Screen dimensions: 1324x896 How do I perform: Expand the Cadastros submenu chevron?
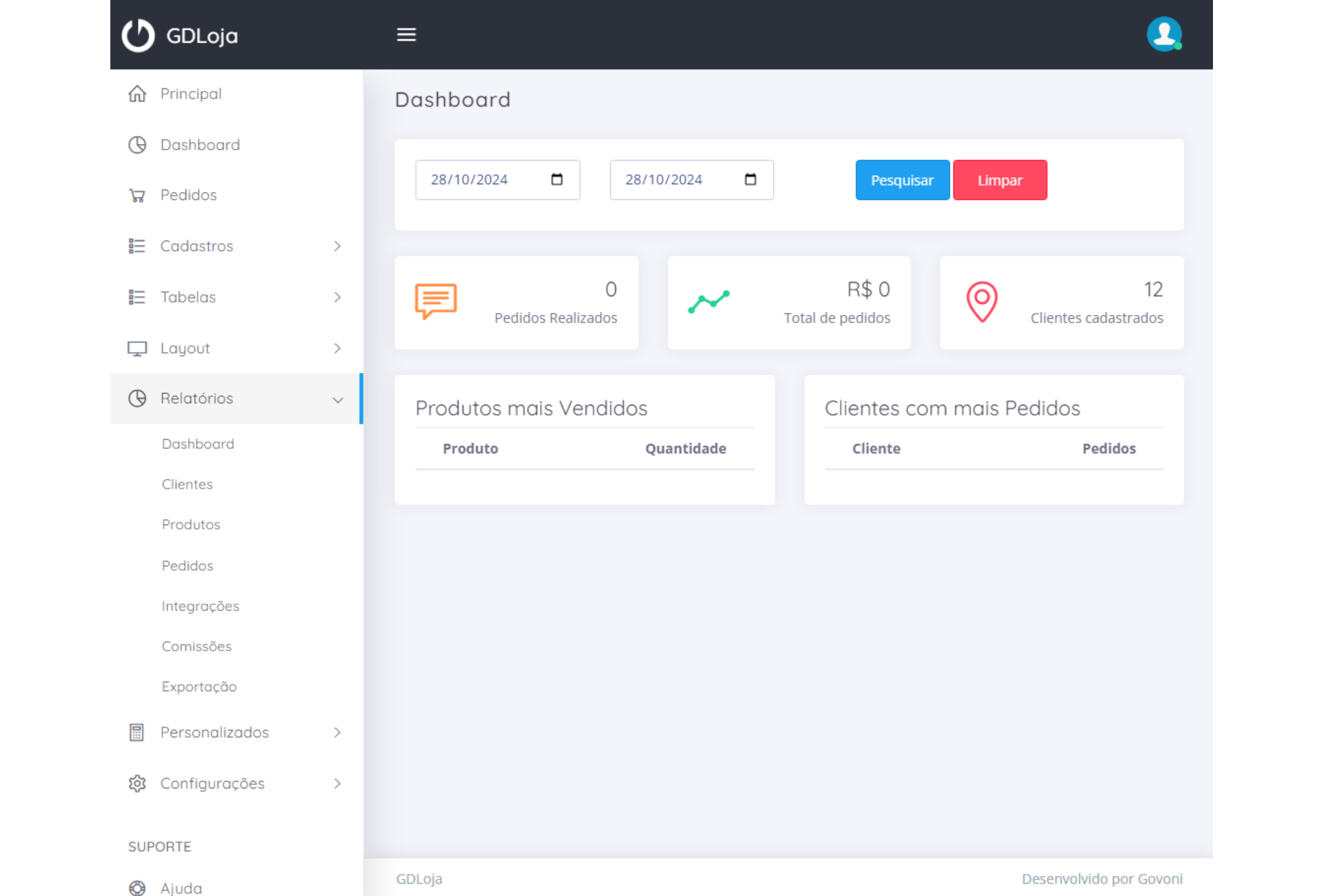(337, 246)
